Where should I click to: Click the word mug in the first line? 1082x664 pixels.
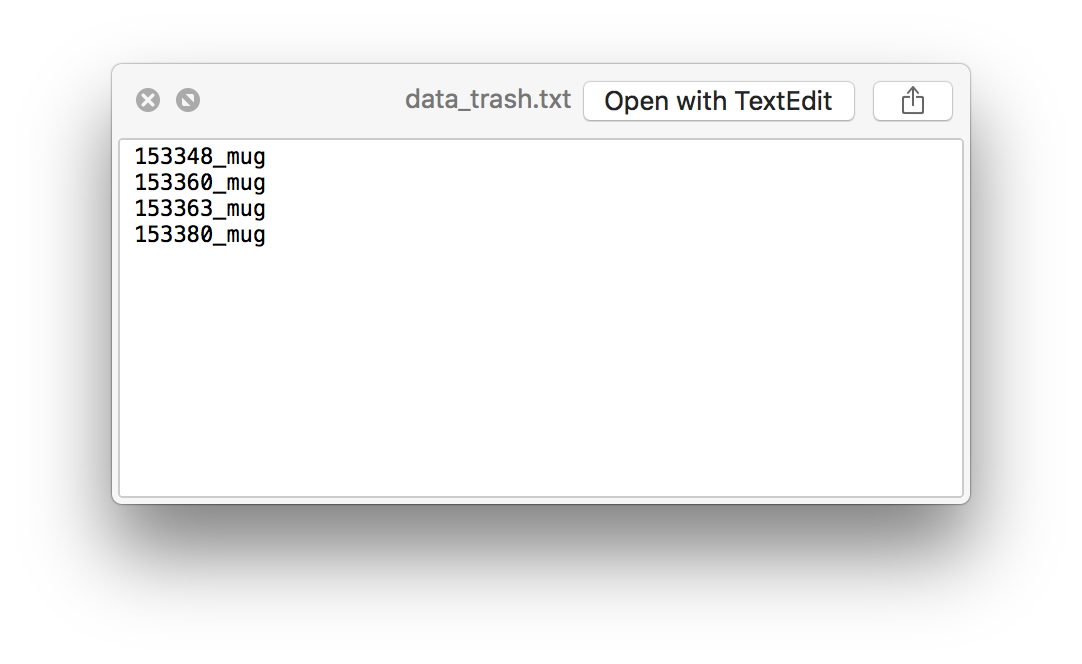[x=246, y=158]
